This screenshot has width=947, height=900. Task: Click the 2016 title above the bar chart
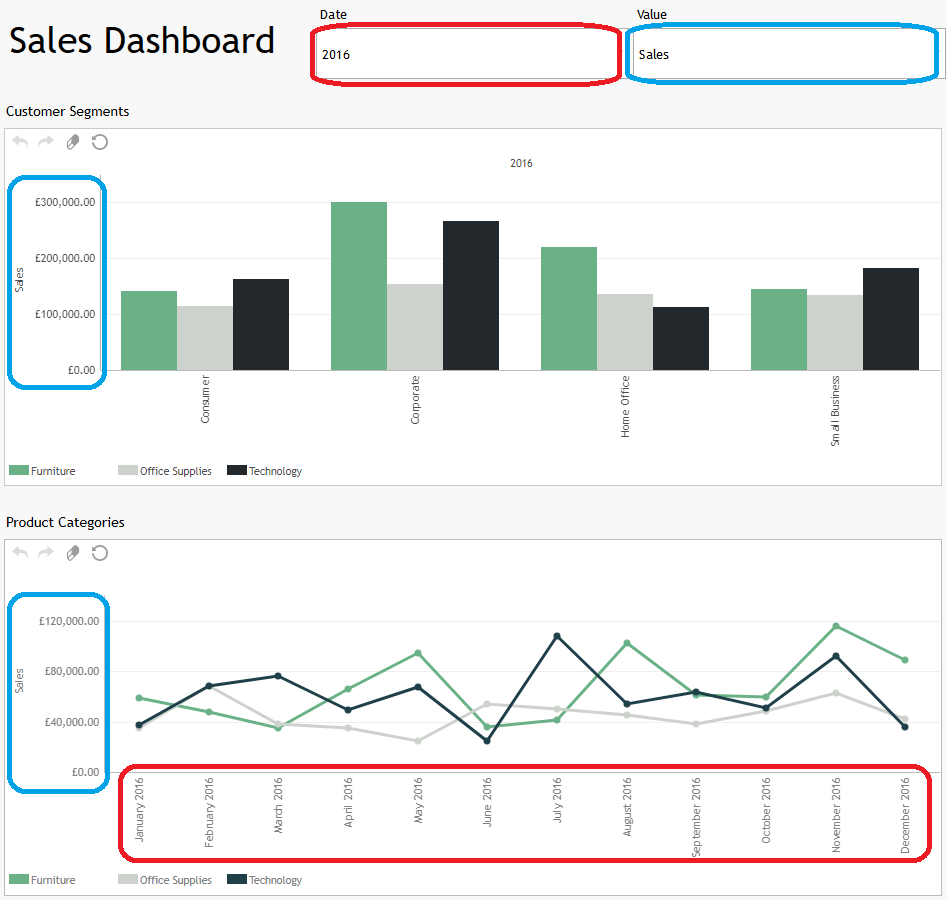tap(521, 163)
